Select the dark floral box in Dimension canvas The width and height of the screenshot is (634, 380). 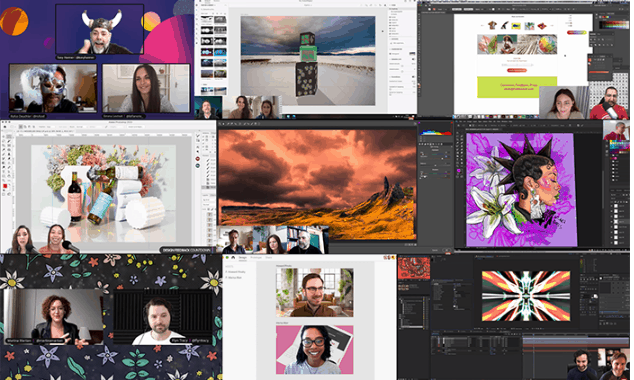tap(306, 79)
